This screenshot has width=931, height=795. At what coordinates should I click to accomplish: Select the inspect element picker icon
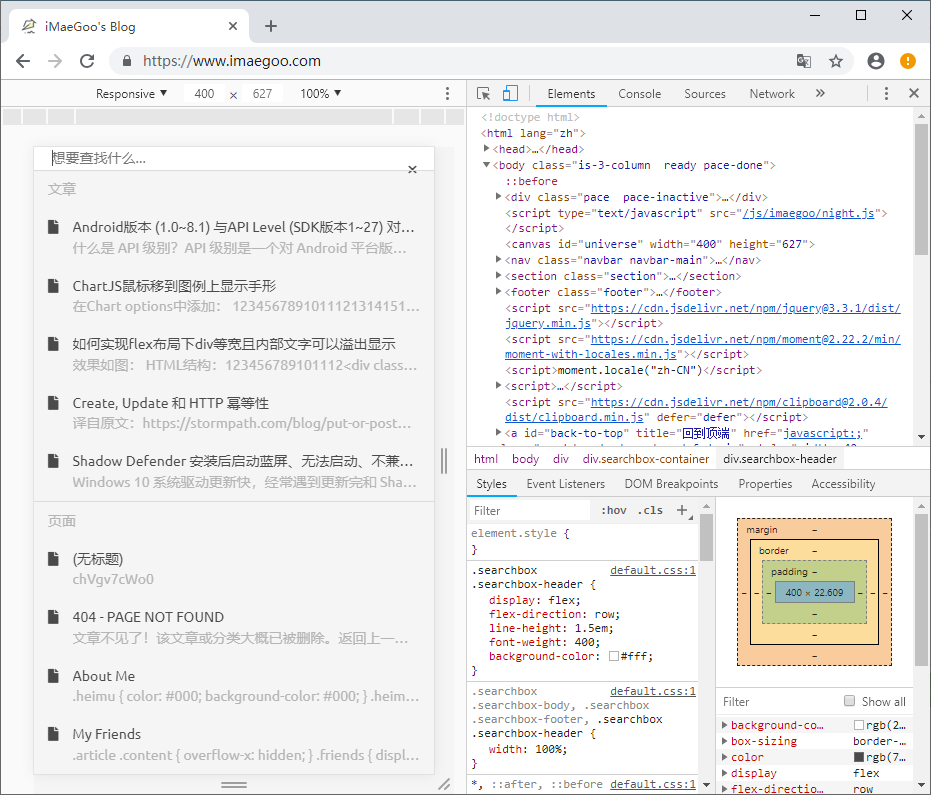tap(484, 92)
